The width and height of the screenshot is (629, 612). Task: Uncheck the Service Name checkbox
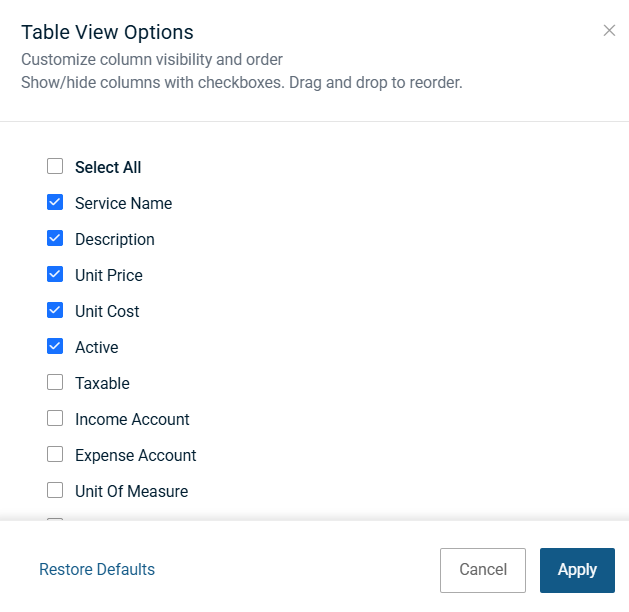(x=55, y=203)
